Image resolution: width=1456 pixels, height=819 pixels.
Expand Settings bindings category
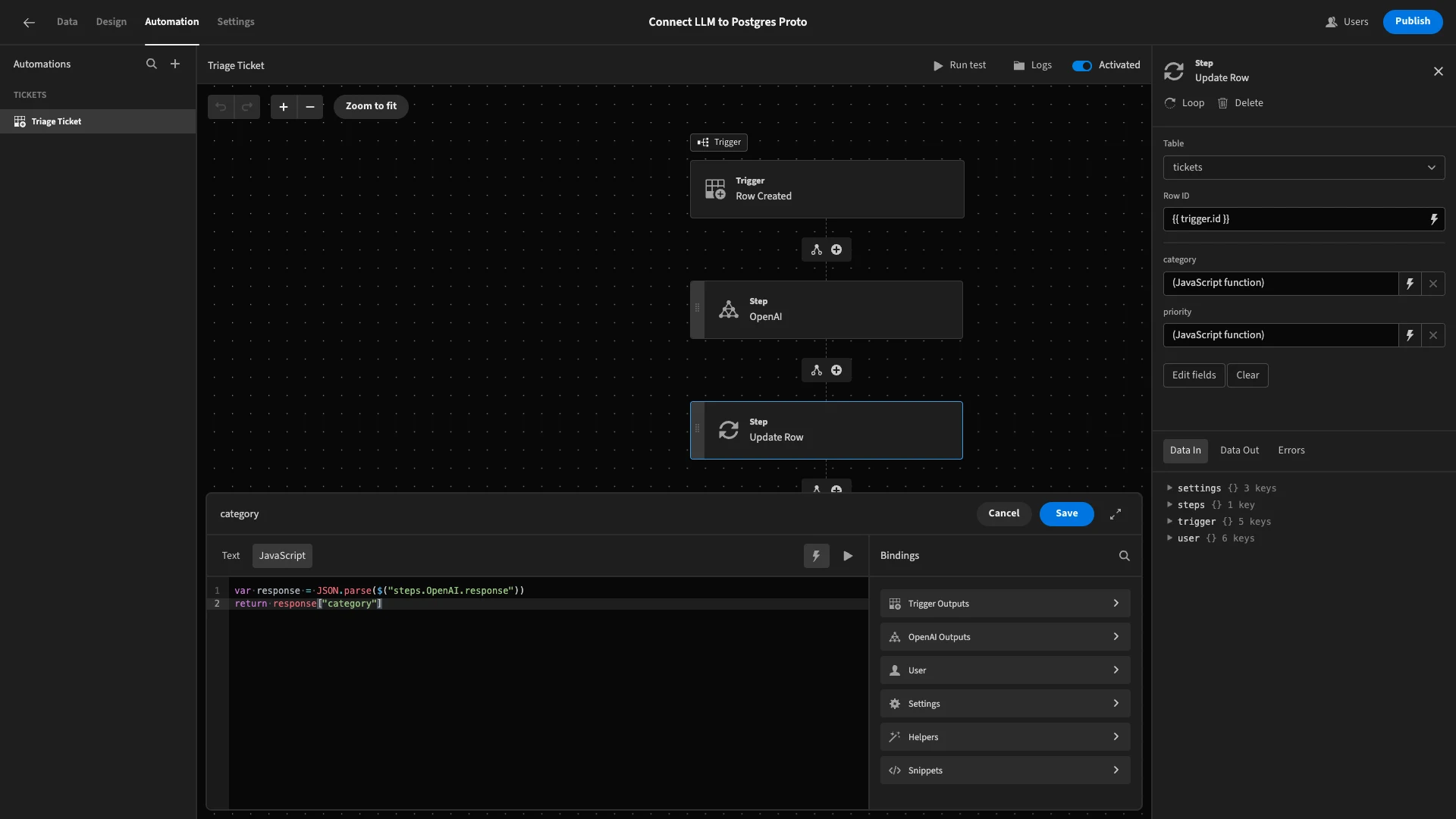tap(1005, 704)
